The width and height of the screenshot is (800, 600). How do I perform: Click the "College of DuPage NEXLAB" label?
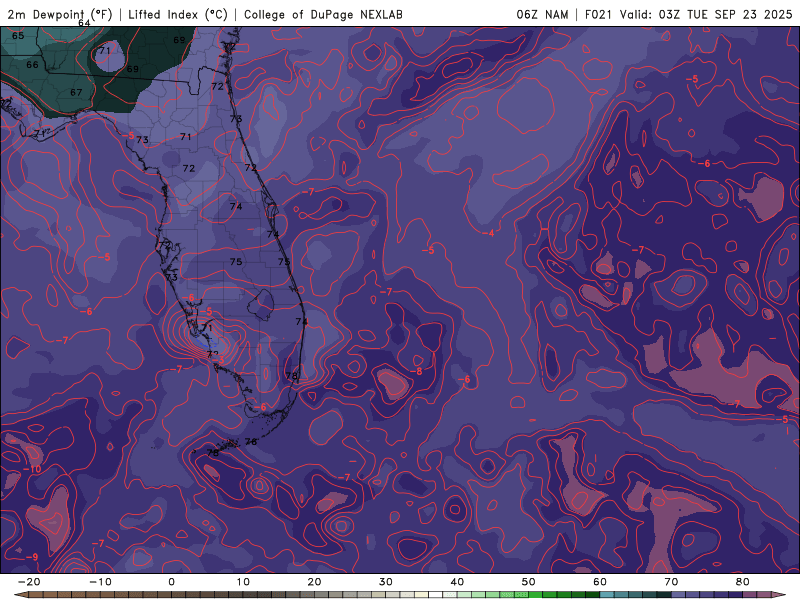[x=323, y=14]
